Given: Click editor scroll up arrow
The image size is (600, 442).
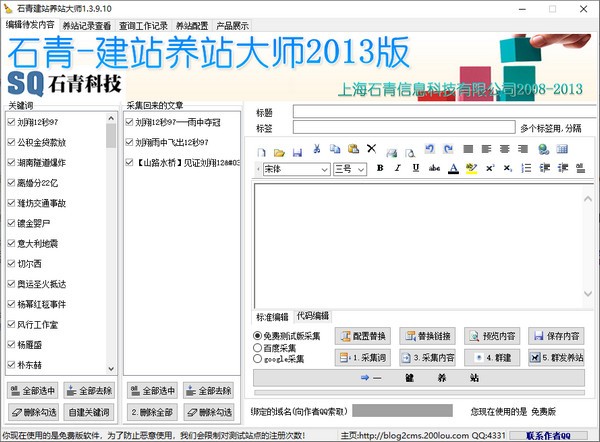Looking at the screenshot, I should (x=588, y=199).
